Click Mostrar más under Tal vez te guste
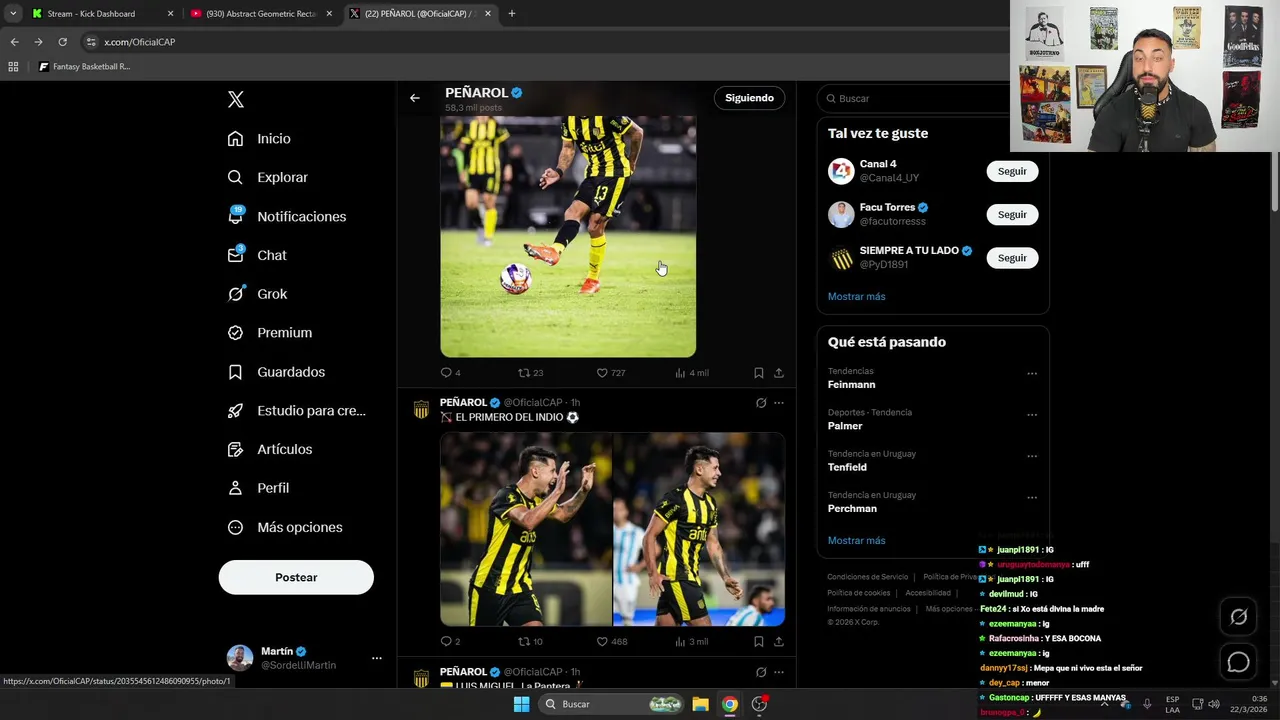Image resolution: width=1280 pixels, height=720 pixels. pos(856,296)
